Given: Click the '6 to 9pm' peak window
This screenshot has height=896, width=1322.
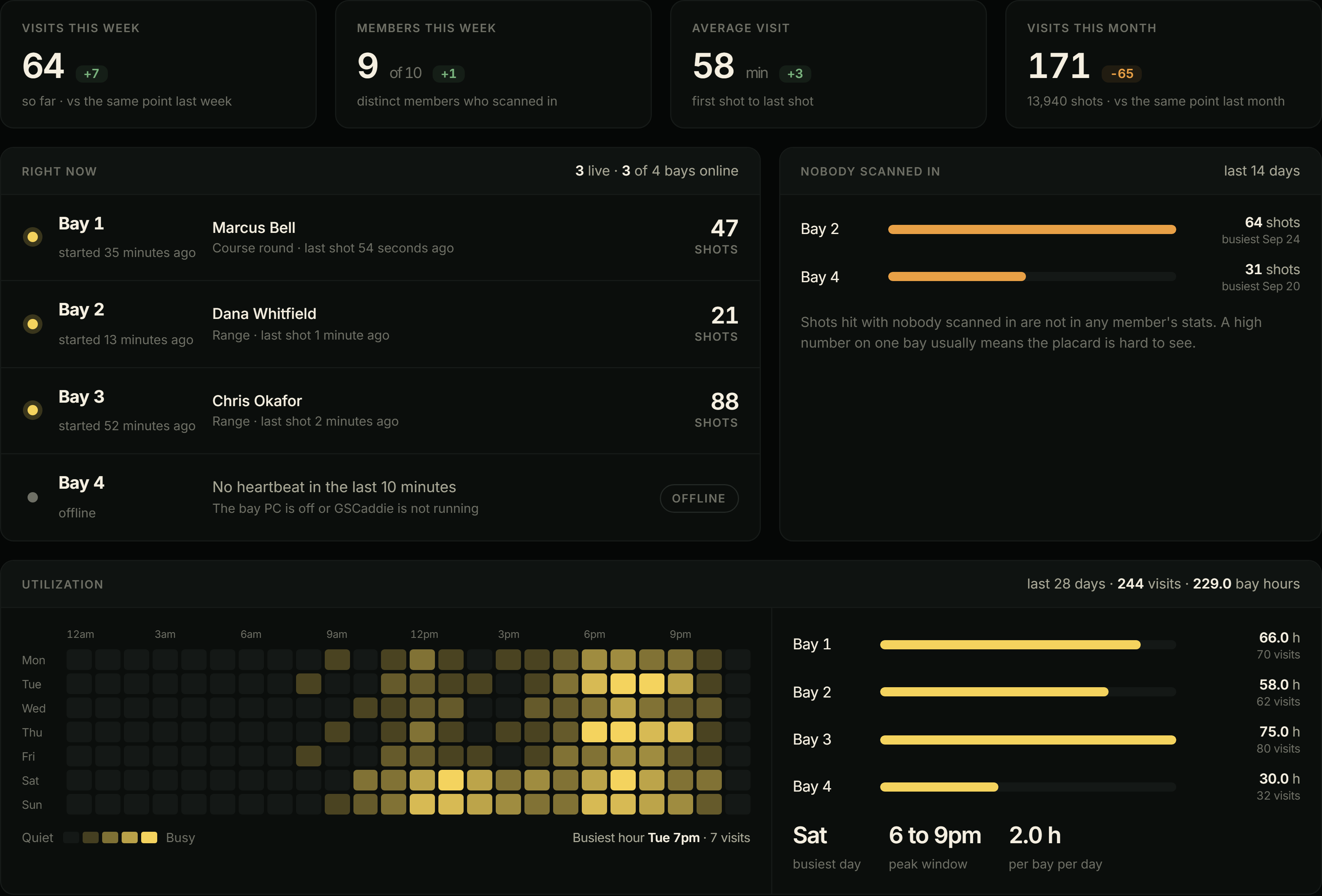Looking at the screenshot, I should (x=935, y=835).
